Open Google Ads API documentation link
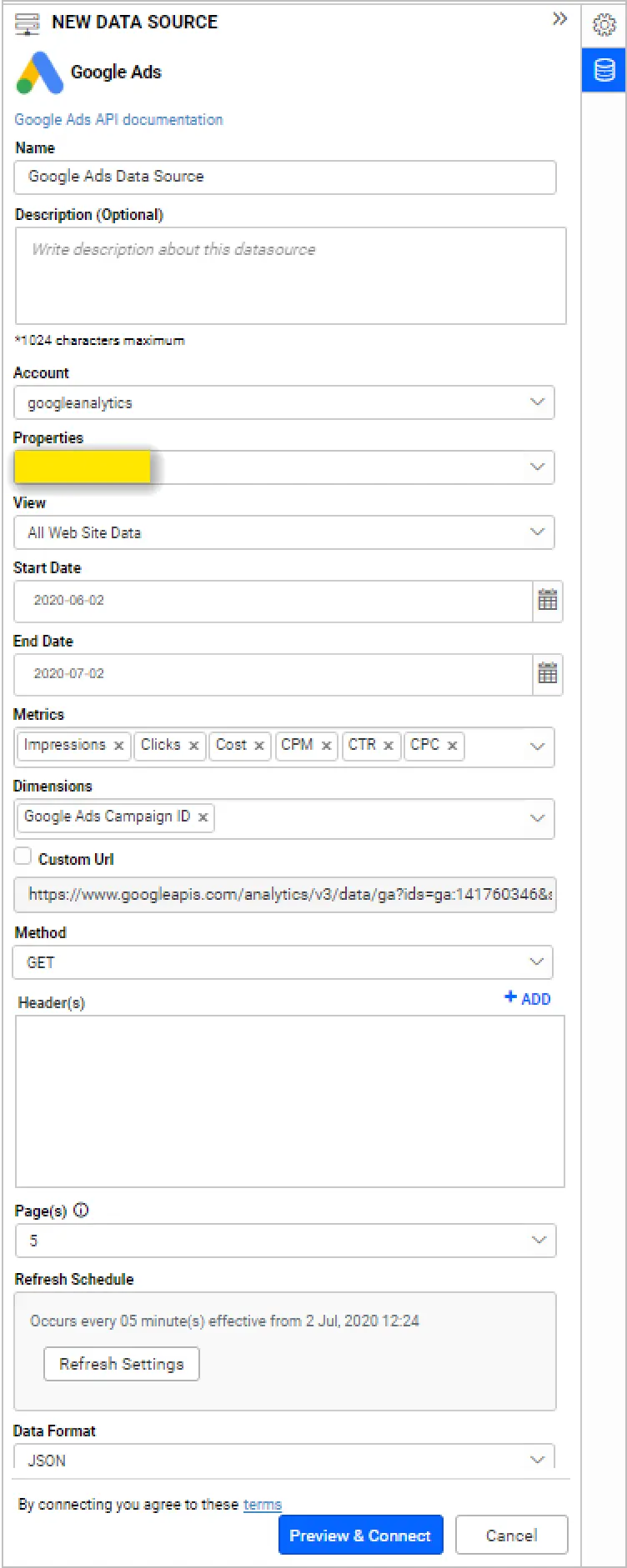Screen dimensions: 627x1568 click(x=118, y=119)
